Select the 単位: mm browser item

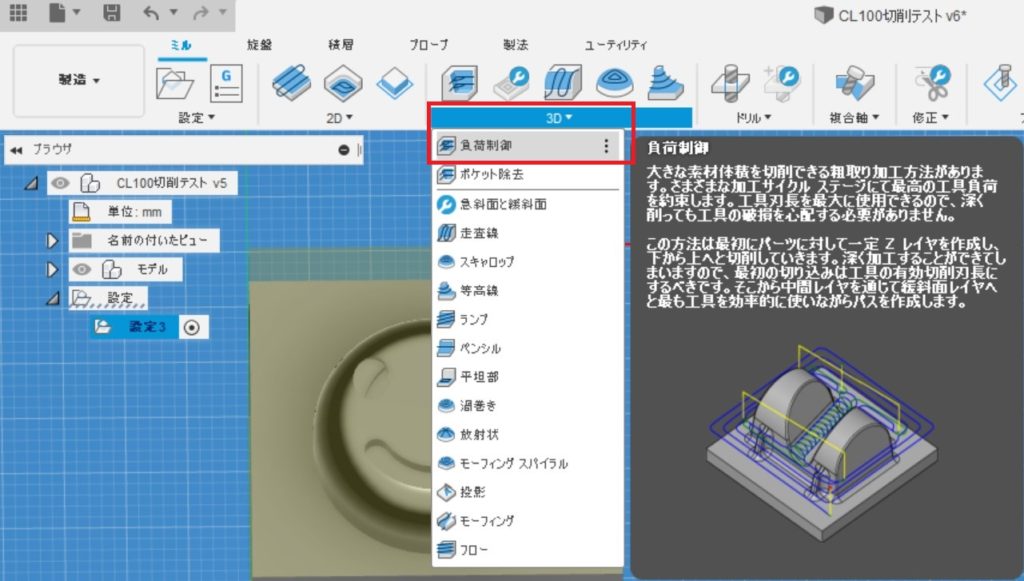pyautogui.click(x=120, y=212)
